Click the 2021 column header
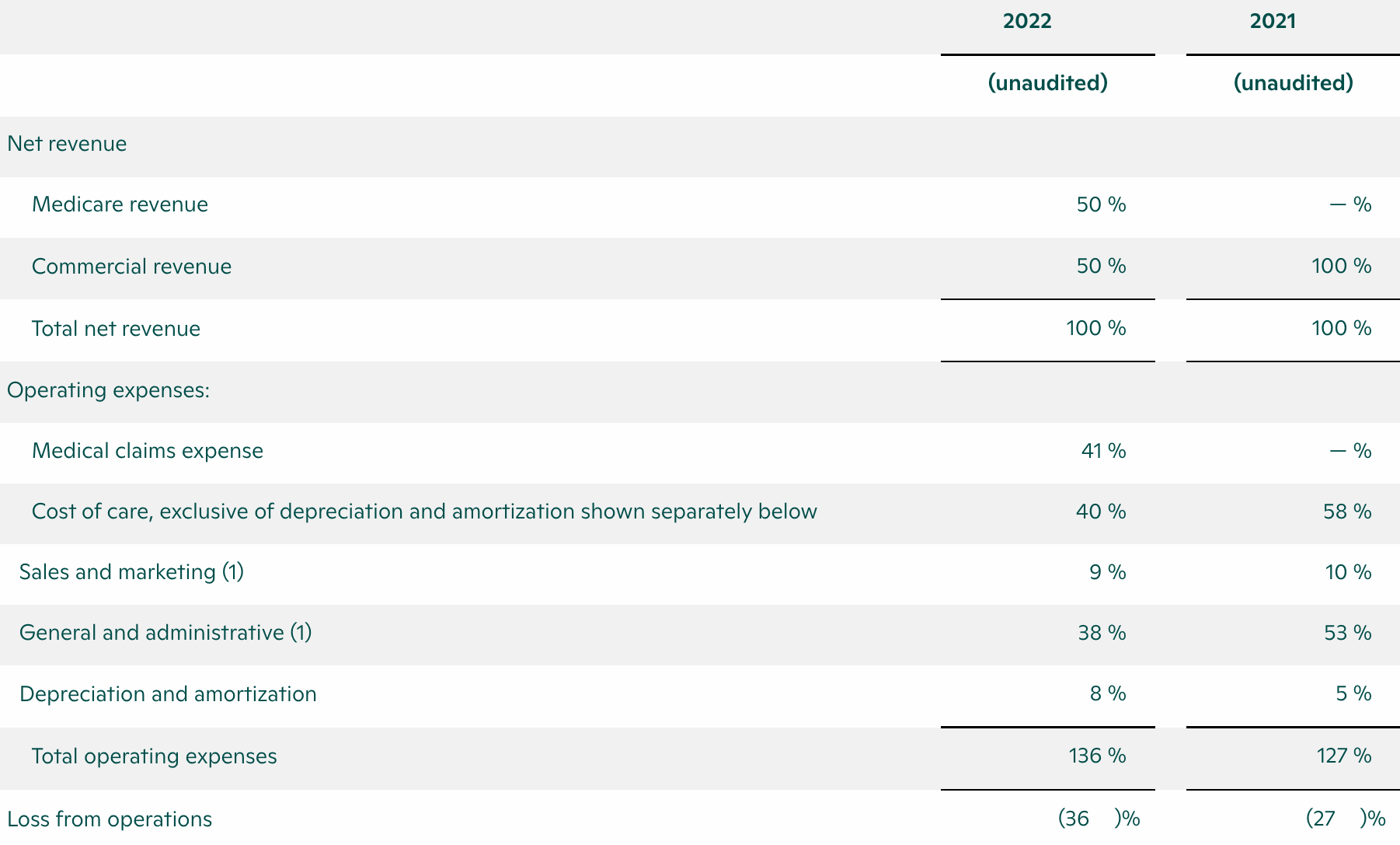The height and width of the screenshot is (845, 1400). (1273, 21)
